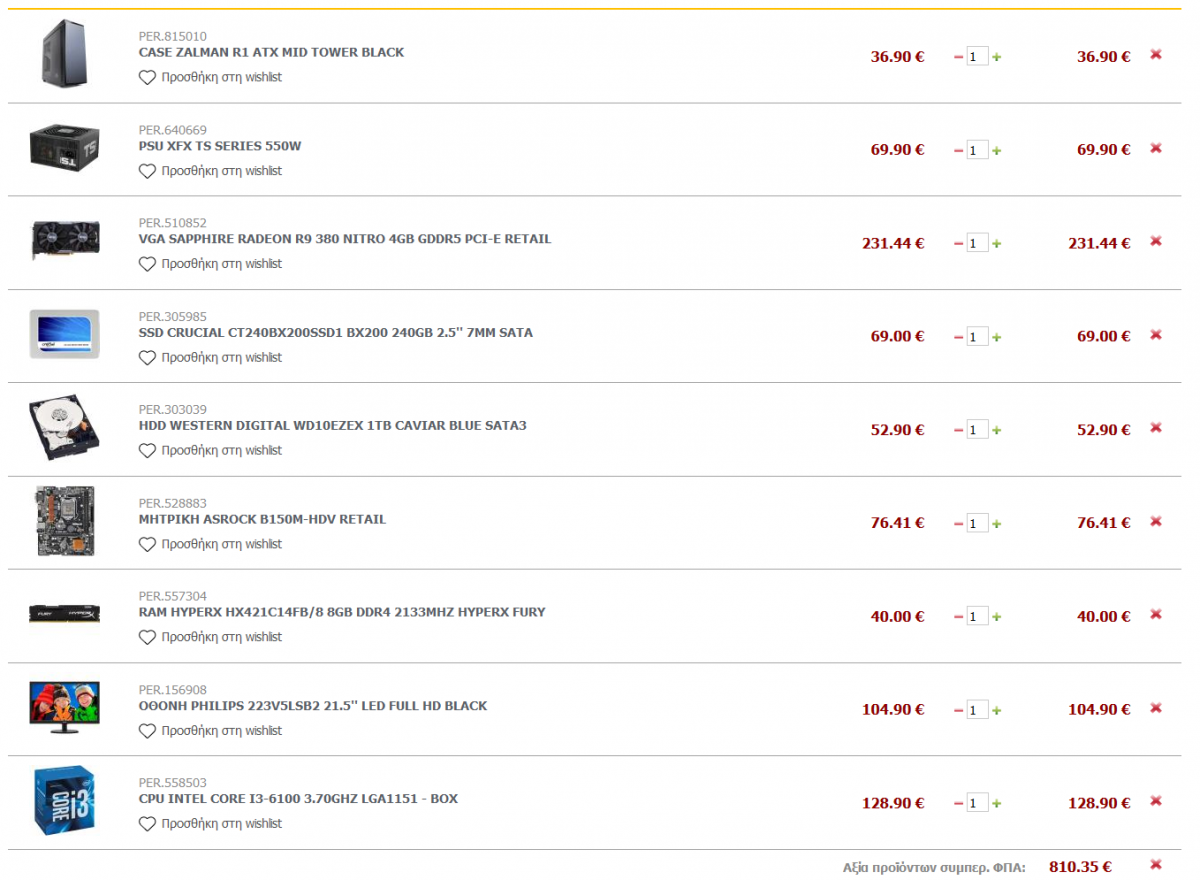Remove HDD WESTERN DIGITAL from cart
The height and width of the screenshot is (880, 1200).
pyautogui.click(x=1156, y=428)
